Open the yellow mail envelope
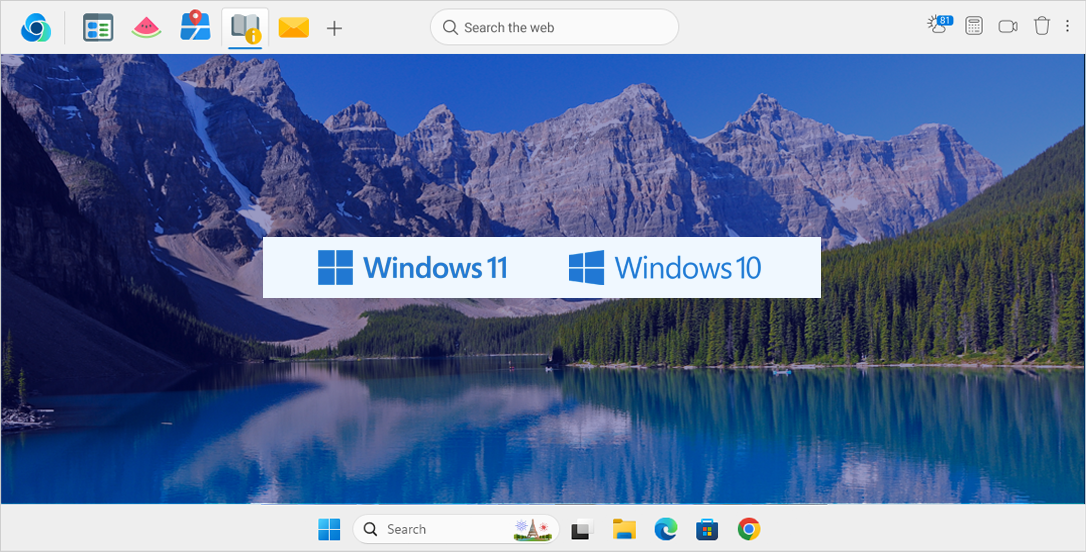The image size is (1086, 552). click(x=293, y=28)
